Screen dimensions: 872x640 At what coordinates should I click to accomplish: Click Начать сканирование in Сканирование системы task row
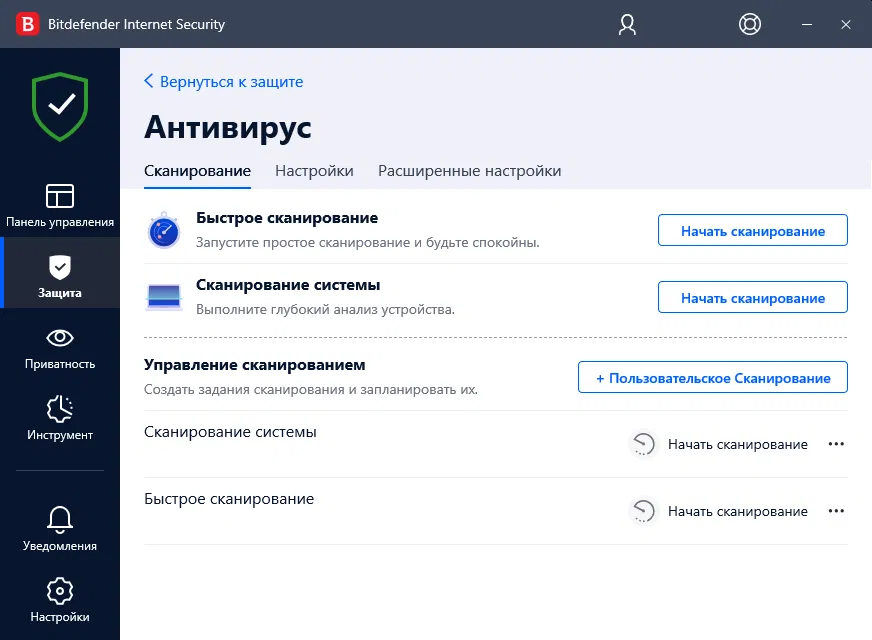point(737,444)
